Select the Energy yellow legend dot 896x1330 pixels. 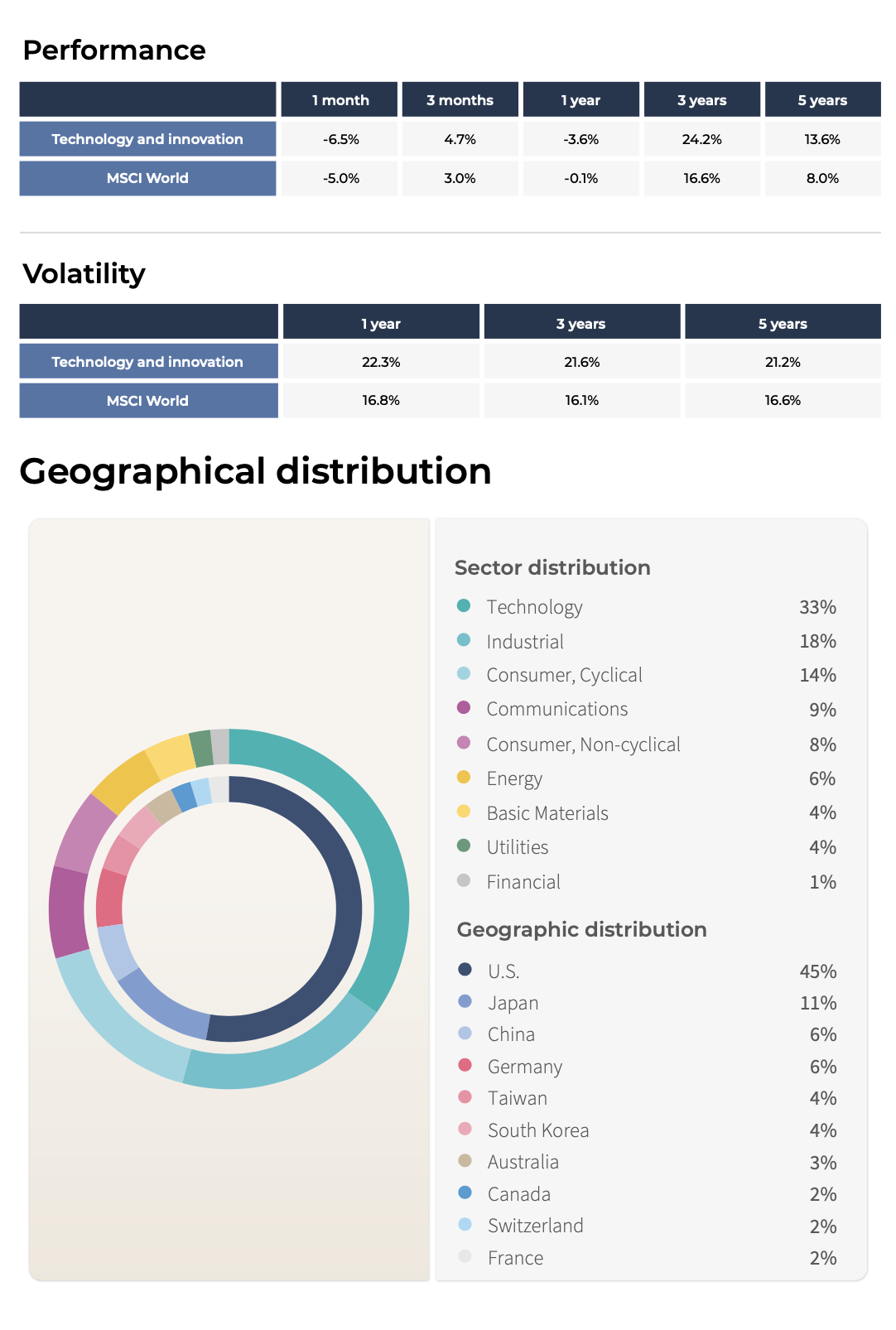tap(464, 778)
